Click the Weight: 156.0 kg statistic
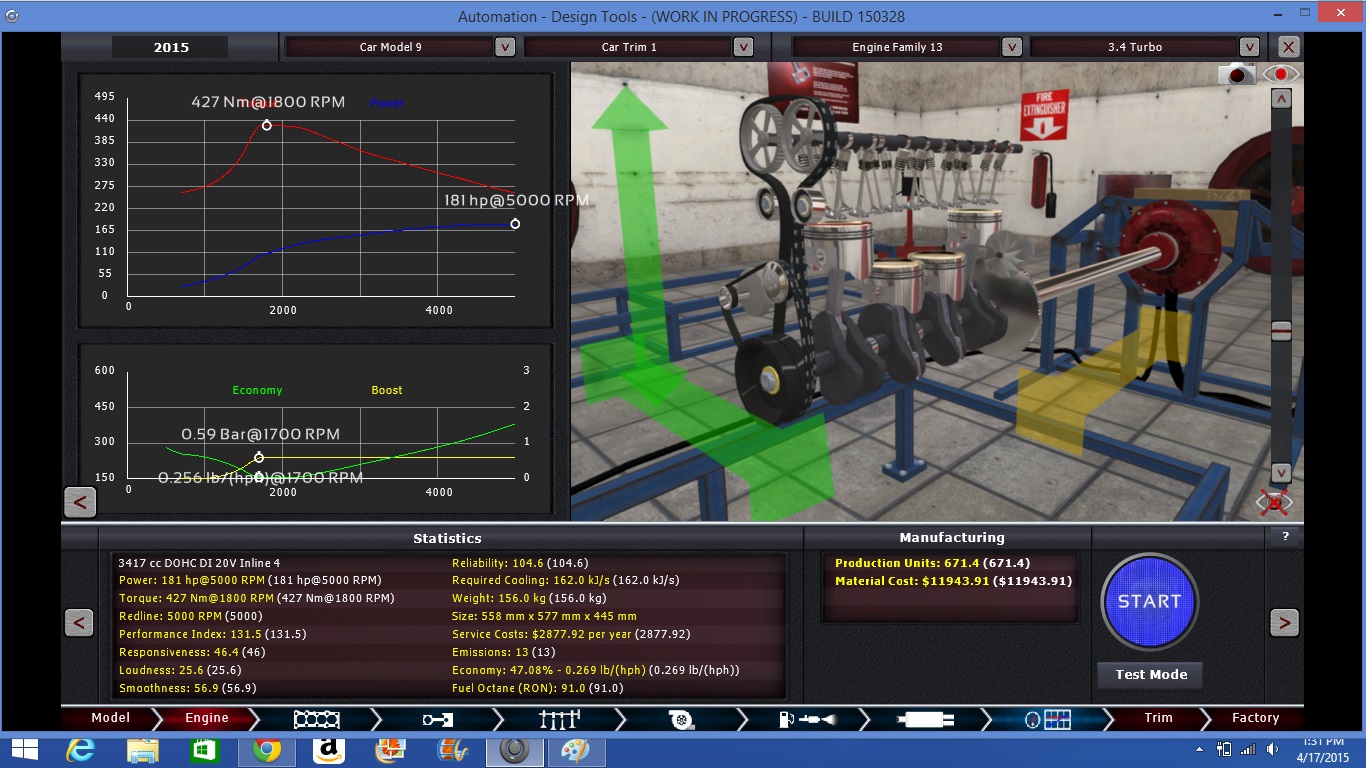 coord(528,598)
